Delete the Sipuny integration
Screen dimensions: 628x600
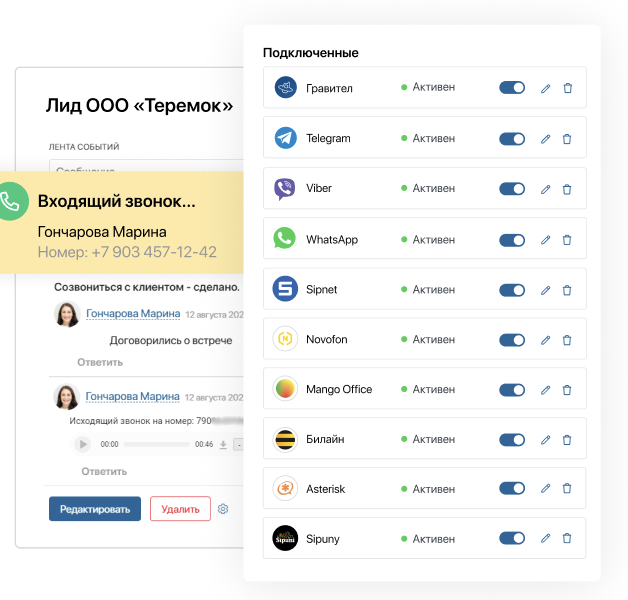[x=567, y=539]
